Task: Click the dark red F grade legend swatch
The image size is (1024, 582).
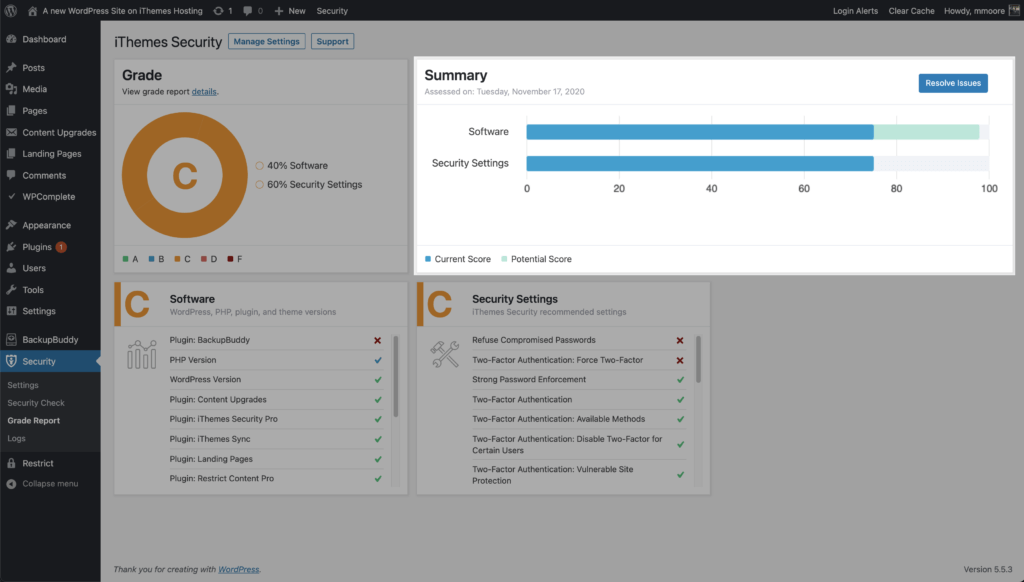Action: (x=230, y=259)
